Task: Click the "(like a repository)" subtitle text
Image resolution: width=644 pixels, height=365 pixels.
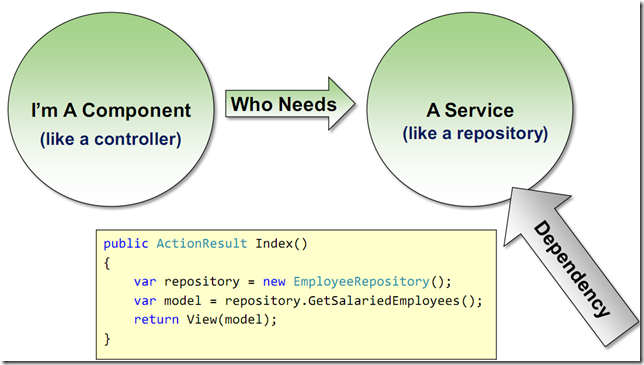Action: point(475,133)
